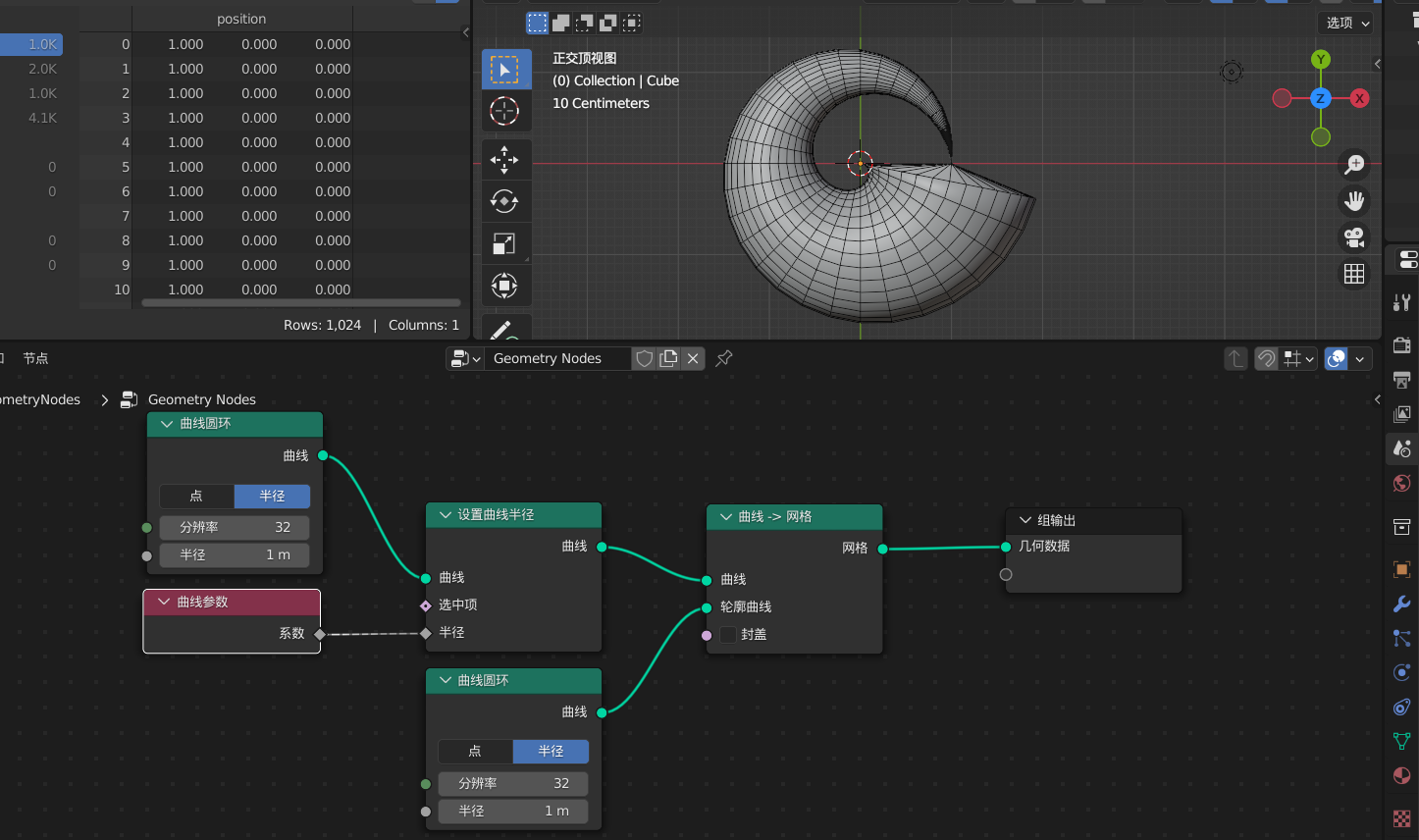This screenshot has width=1419, height=840.
Task: Click the Z axis gizmo ball
Action: (x=1321, y=98)
